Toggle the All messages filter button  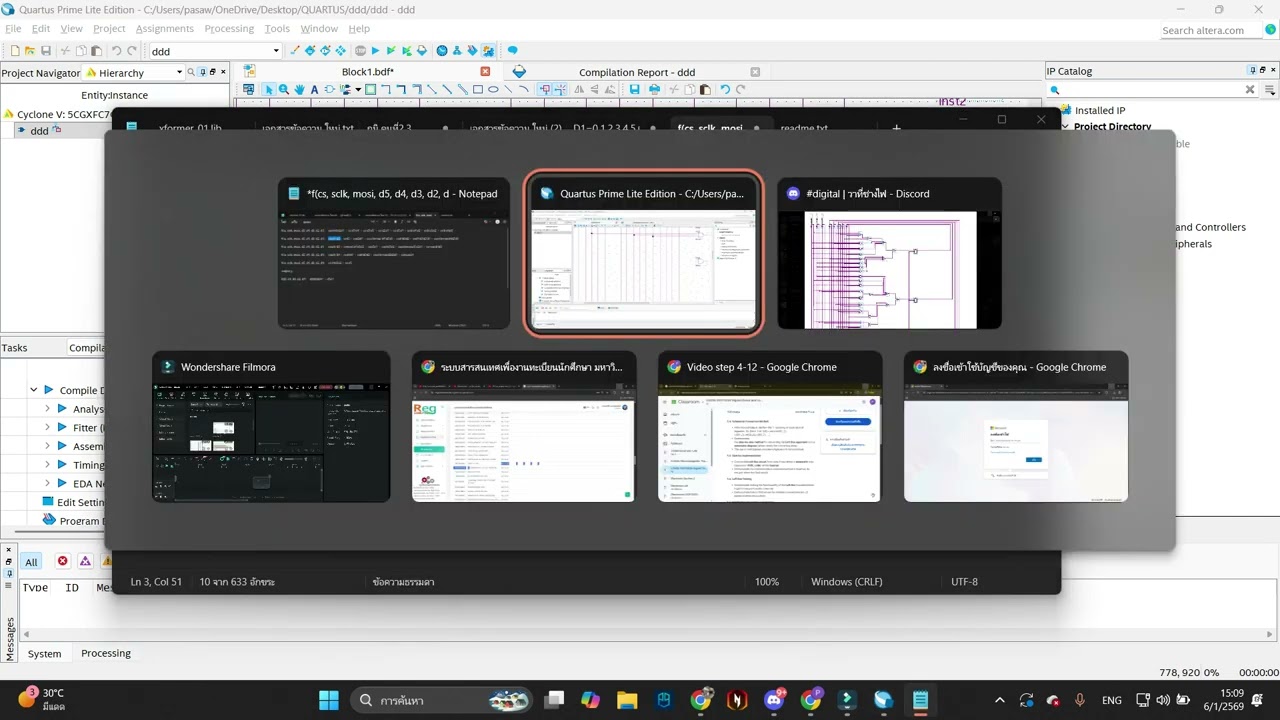point(31,562)
